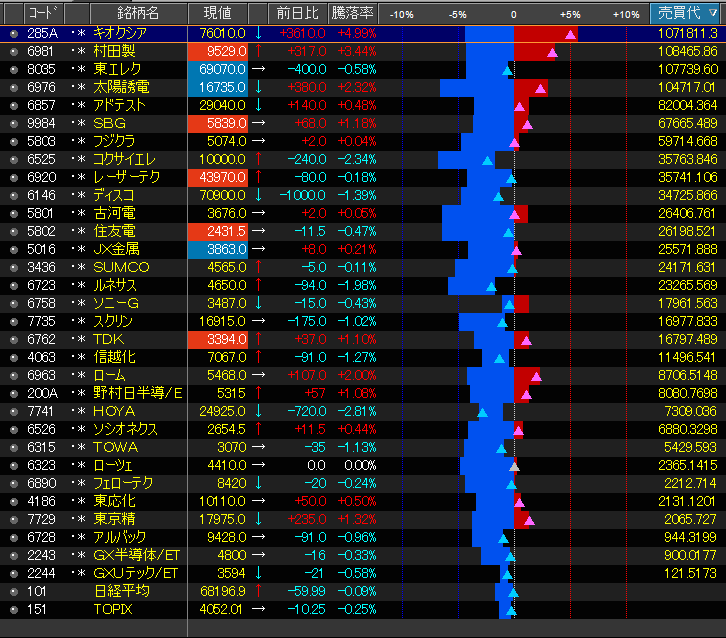
Task: Click the round marker beside 8035 東エレク
Action: click(14, 69)
